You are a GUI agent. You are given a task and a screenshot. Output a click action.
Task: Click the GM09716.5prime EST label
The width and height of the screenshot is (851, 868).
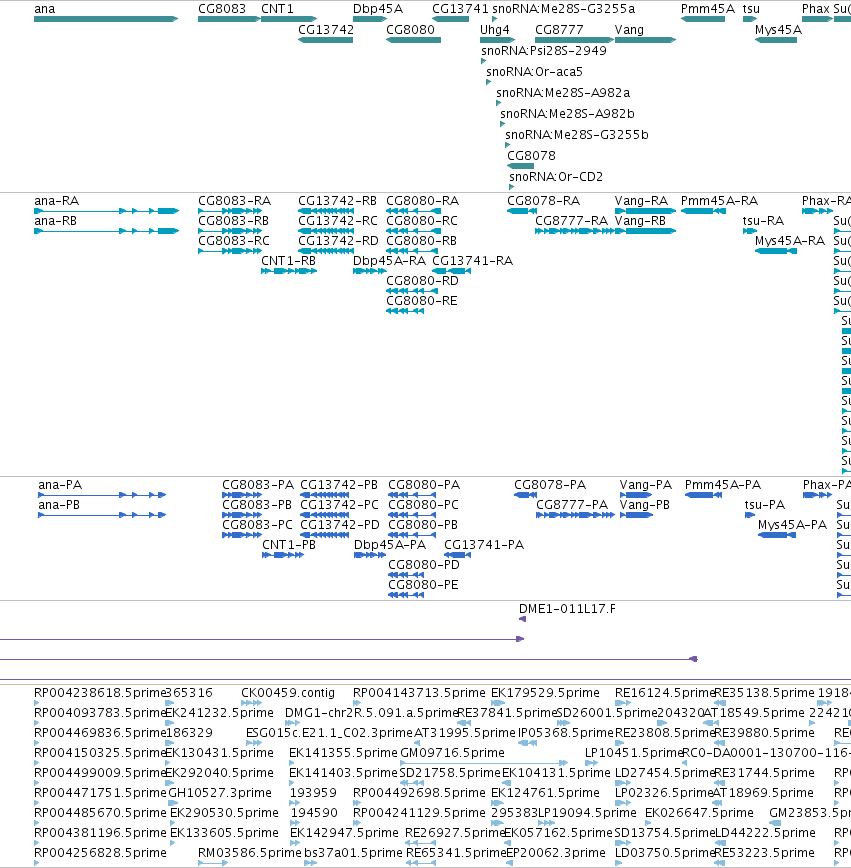452,753
